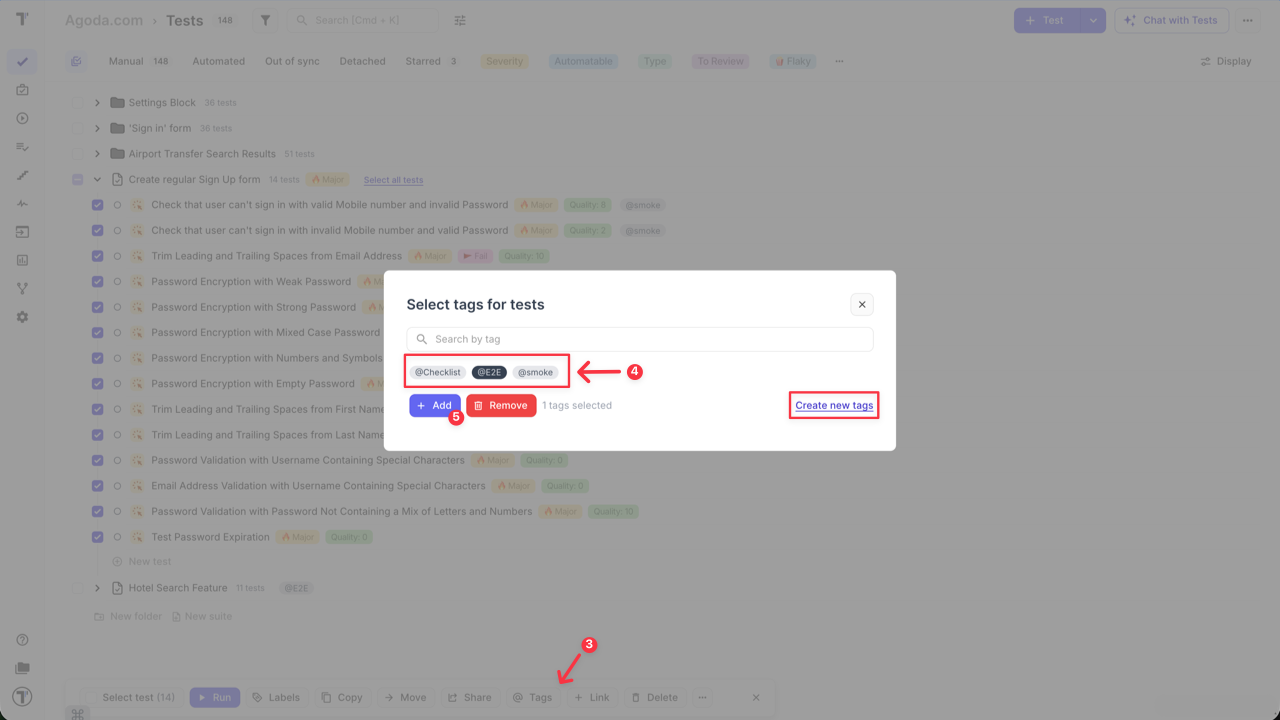Uncheck the Test Password Expiration checkbox
Viewport: 1280px width, 720px height.
point(97,536)
